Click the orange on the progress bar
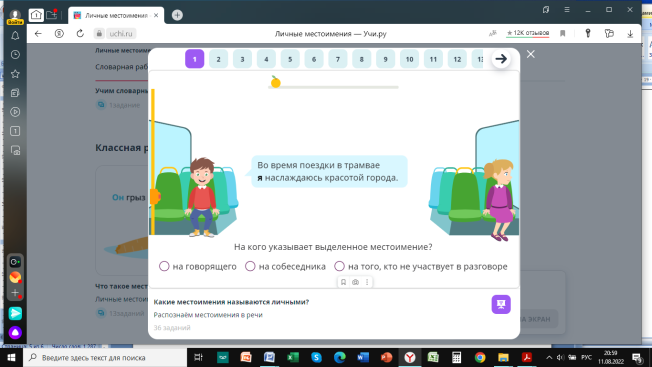Image resolution: width=652 pixels, height=367 pixels. click(x=275, y=82)
